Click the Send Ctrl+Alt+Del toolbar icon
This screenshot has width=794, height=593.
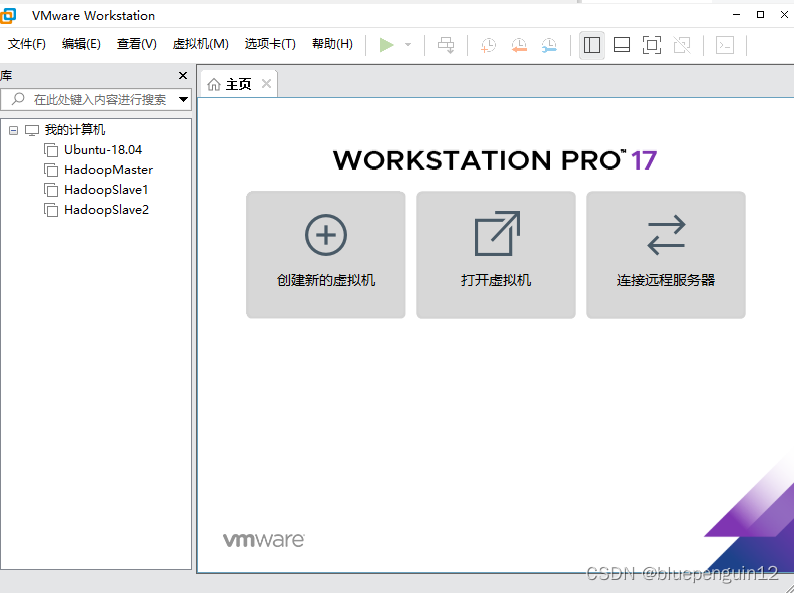[x=446, y=45]
